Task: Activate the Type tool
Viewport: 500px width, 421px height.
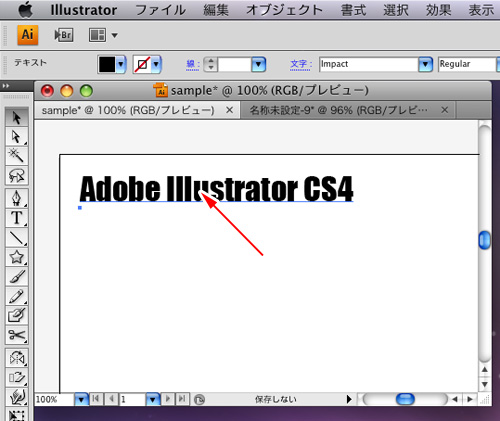Action: point(16,218)
